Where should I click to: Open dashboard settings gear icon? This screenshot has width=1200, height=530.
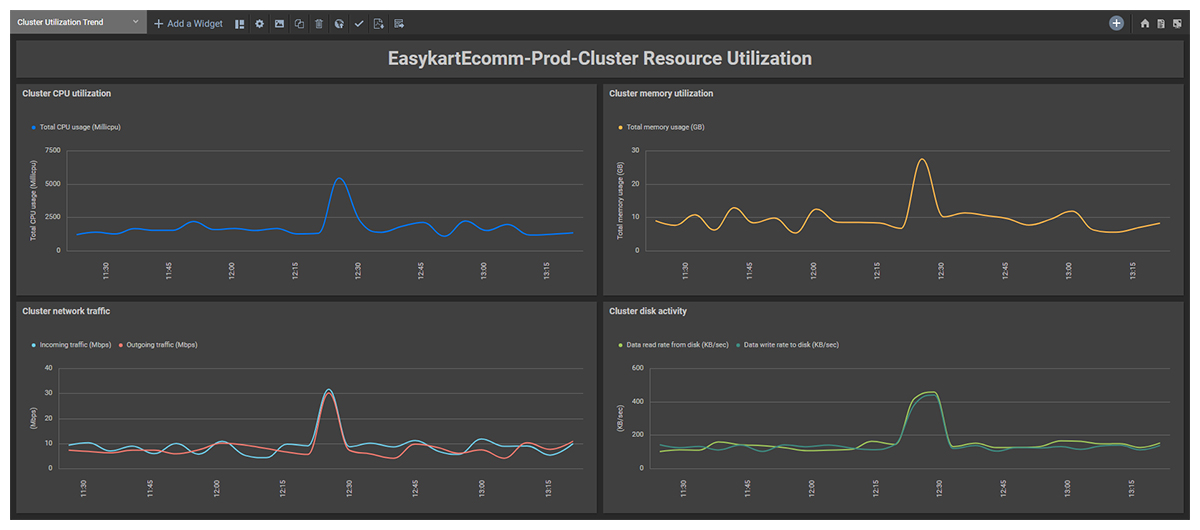[x=260, y=23]
